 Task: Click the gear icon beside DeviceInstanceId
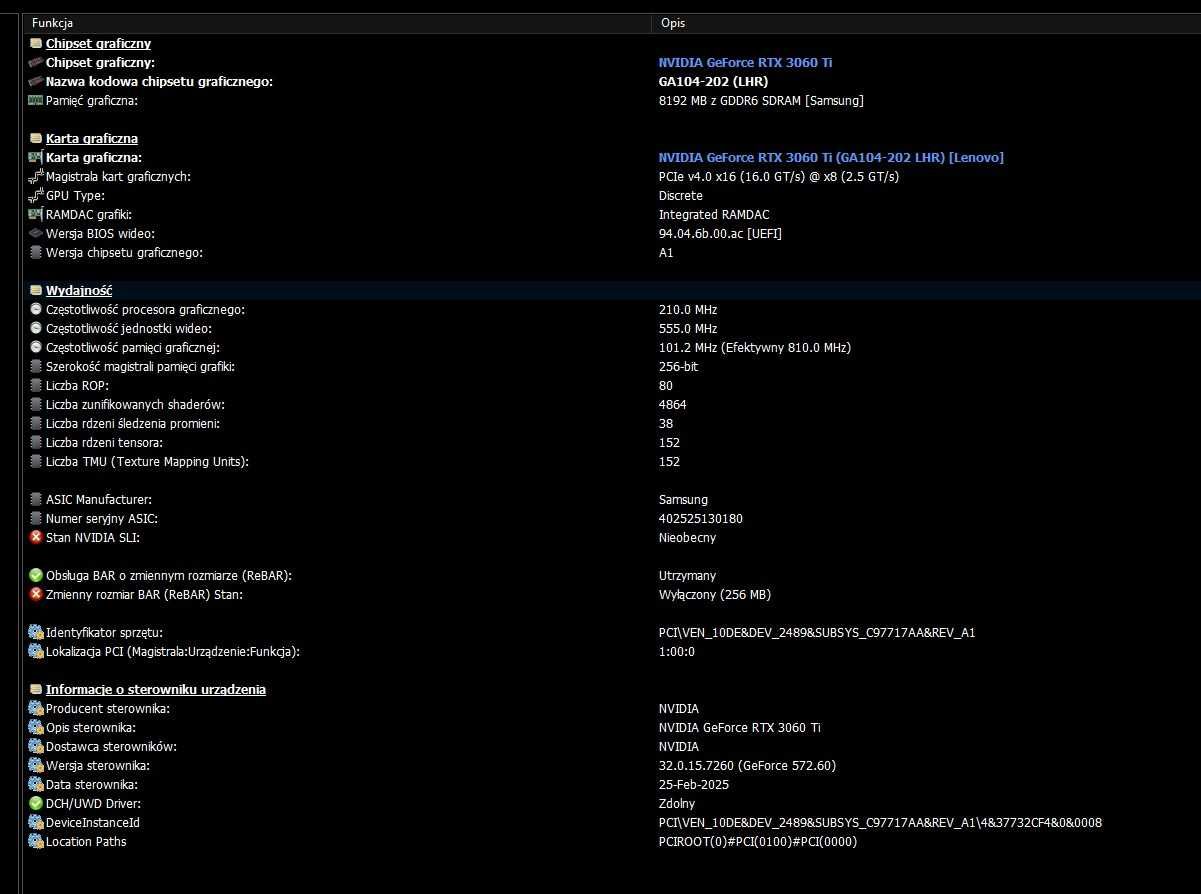[36, 822]
